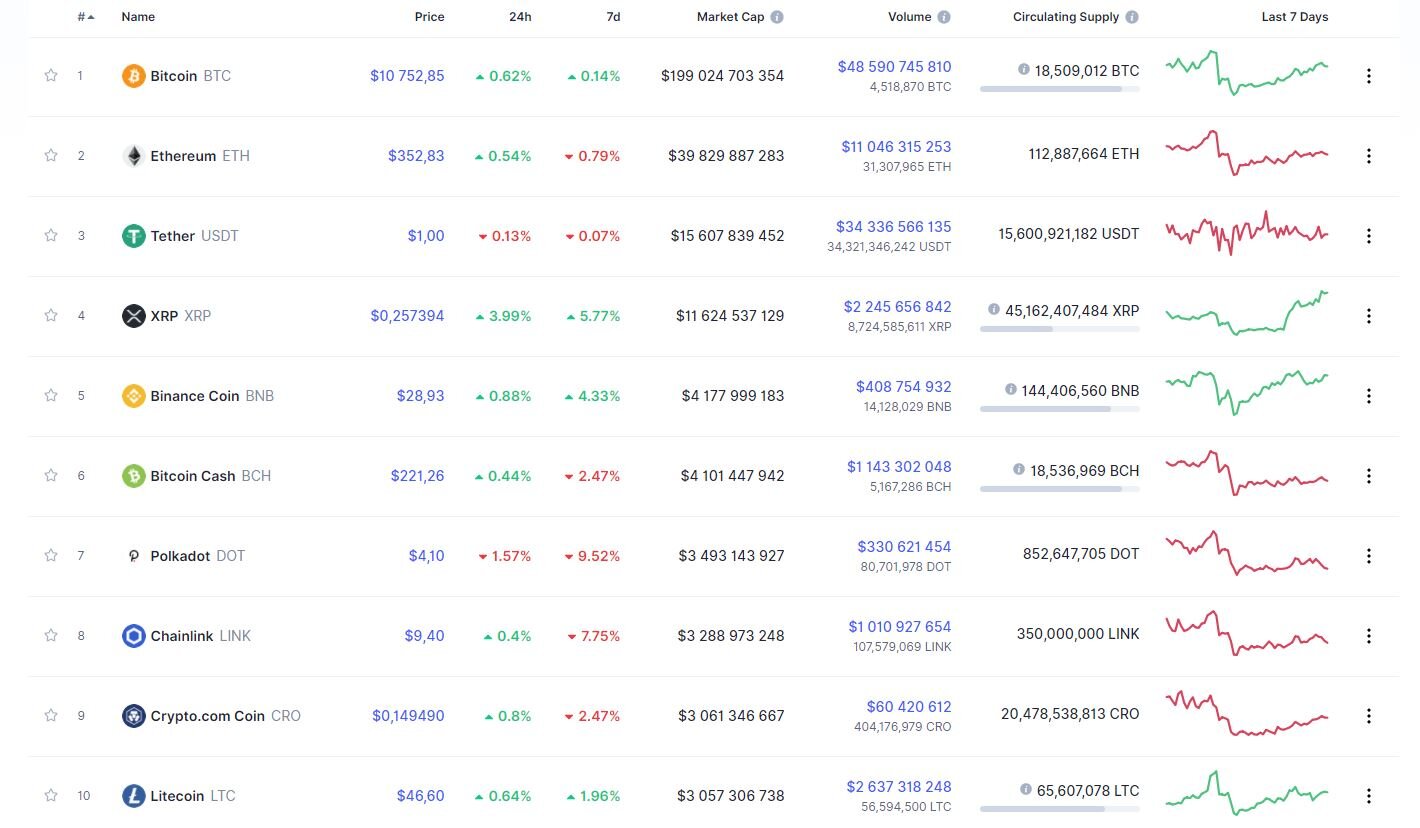Sort by 24h change header

519,17
